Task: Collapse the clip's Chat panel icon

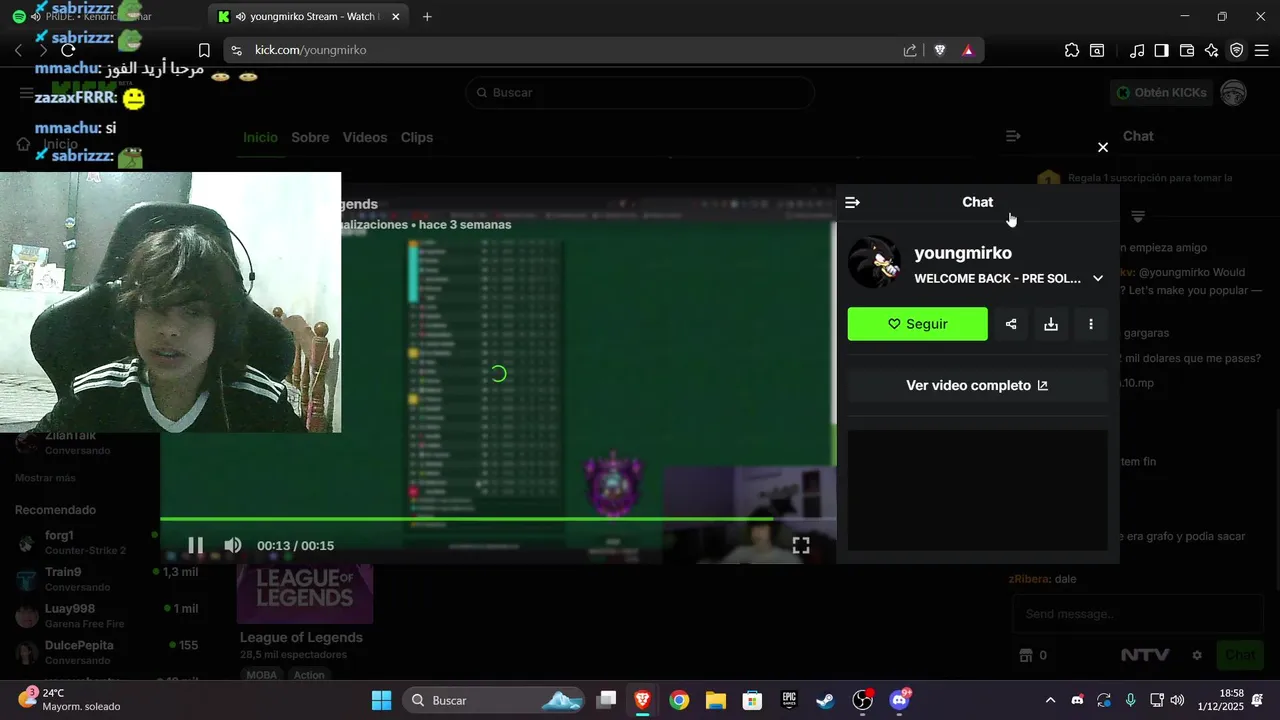Action: (852, 202)
